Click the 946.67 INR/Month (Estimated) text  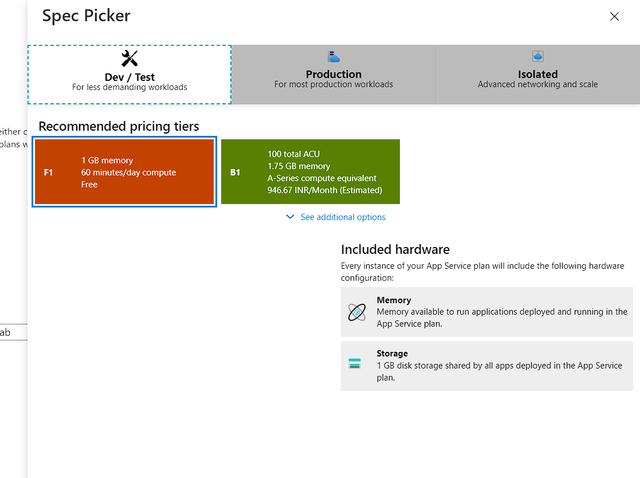point(324,190)
